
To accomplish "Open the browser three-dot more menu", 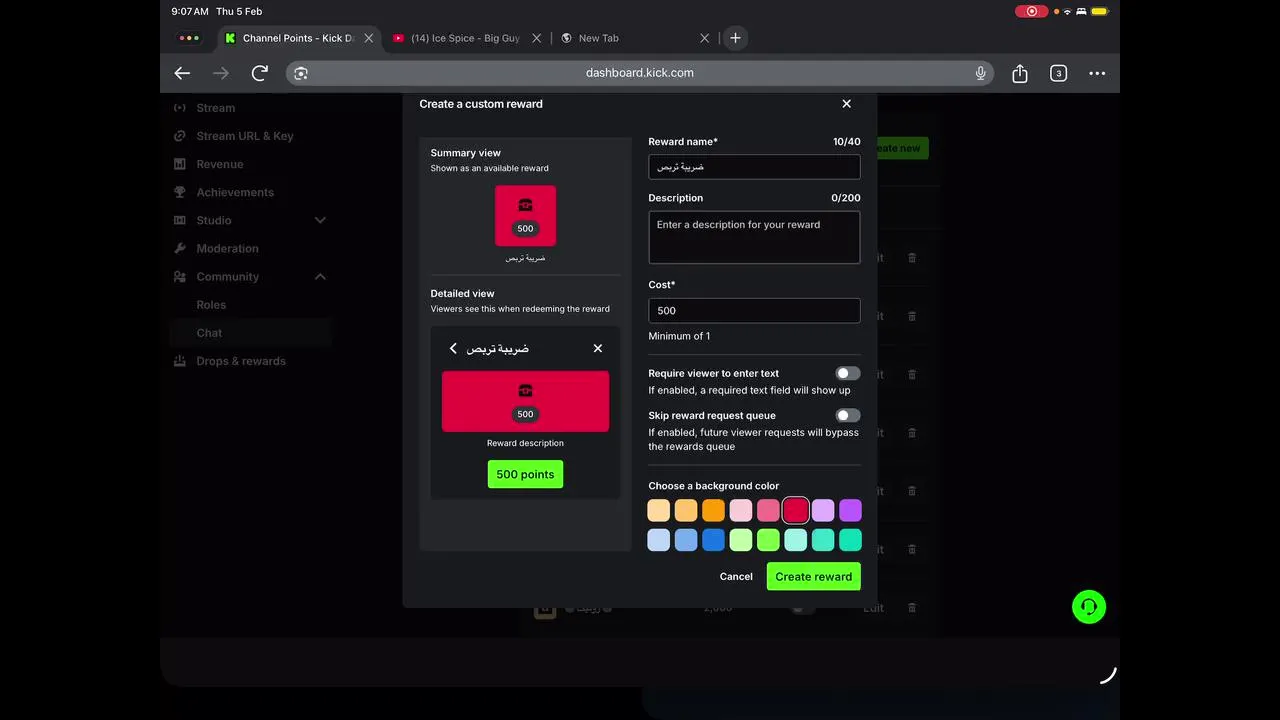I will (x=1097, y=73).
